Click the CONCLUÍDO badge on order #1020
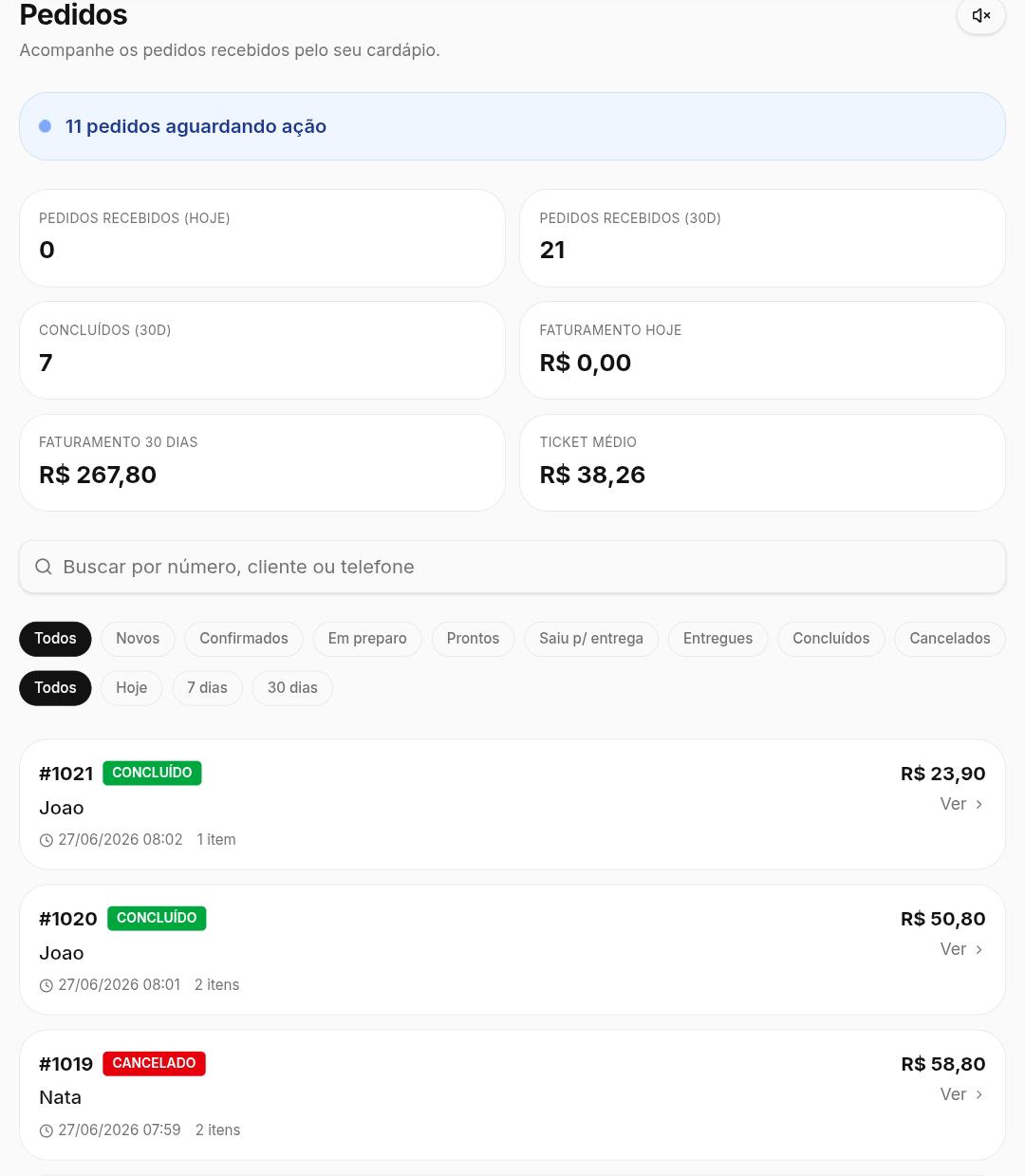 coord(157,918)
